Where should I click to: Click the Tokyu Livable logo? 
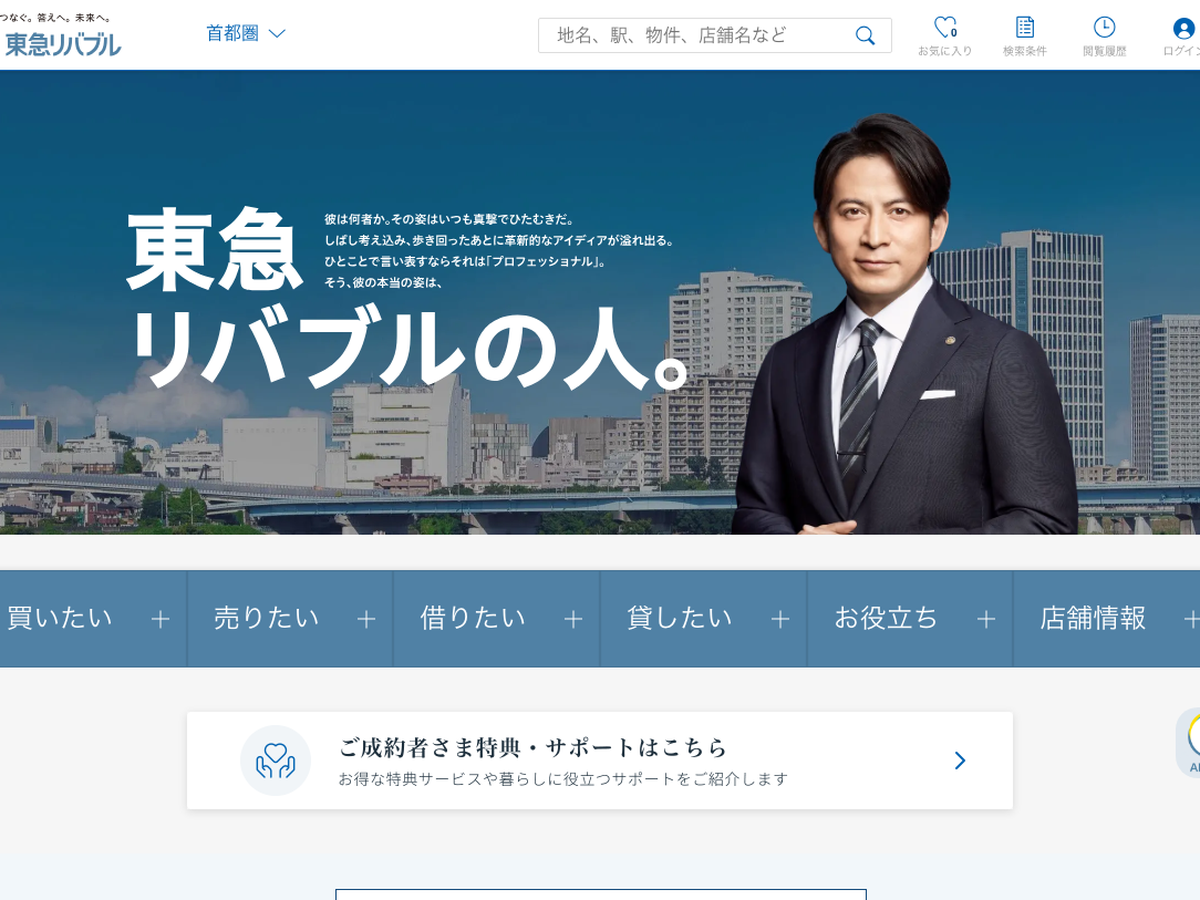click(x=61, y=36)
